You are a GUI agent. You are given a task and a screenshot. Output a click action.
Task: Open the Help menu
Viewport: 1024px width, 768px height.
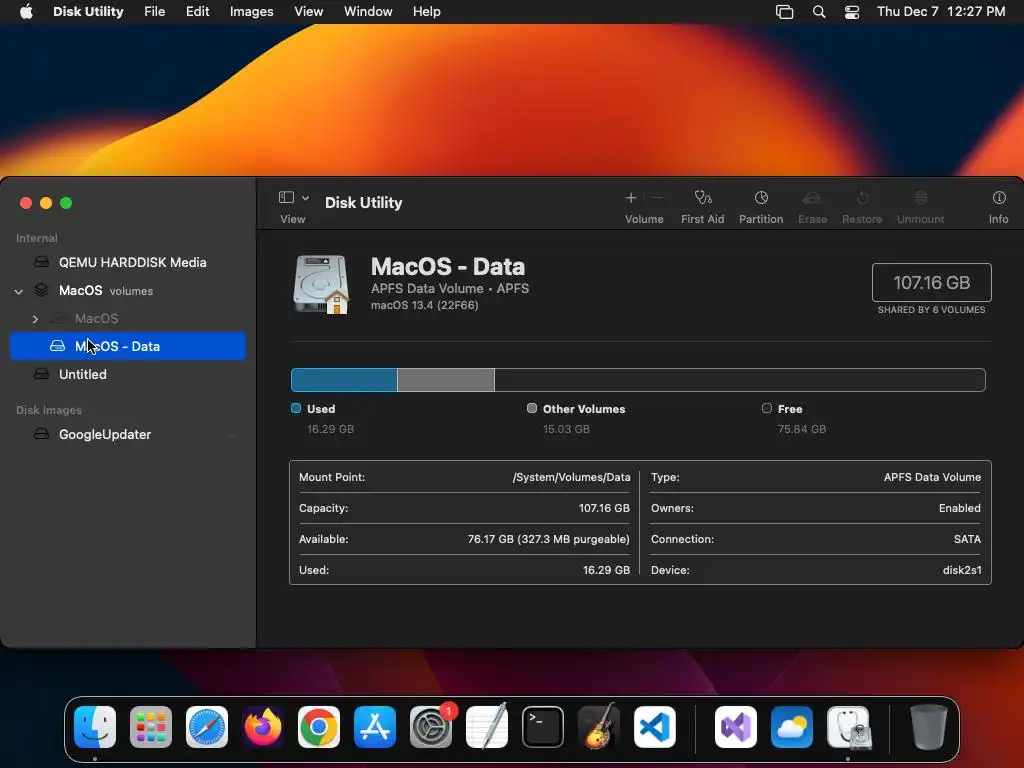pyautogui.click(x=426, y=12)
